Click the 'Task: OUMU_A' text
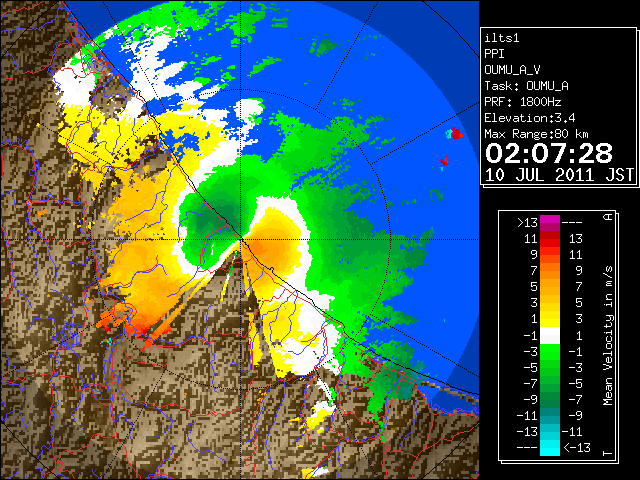This screenshot has width=640, height=480. (x=527, y=86)
